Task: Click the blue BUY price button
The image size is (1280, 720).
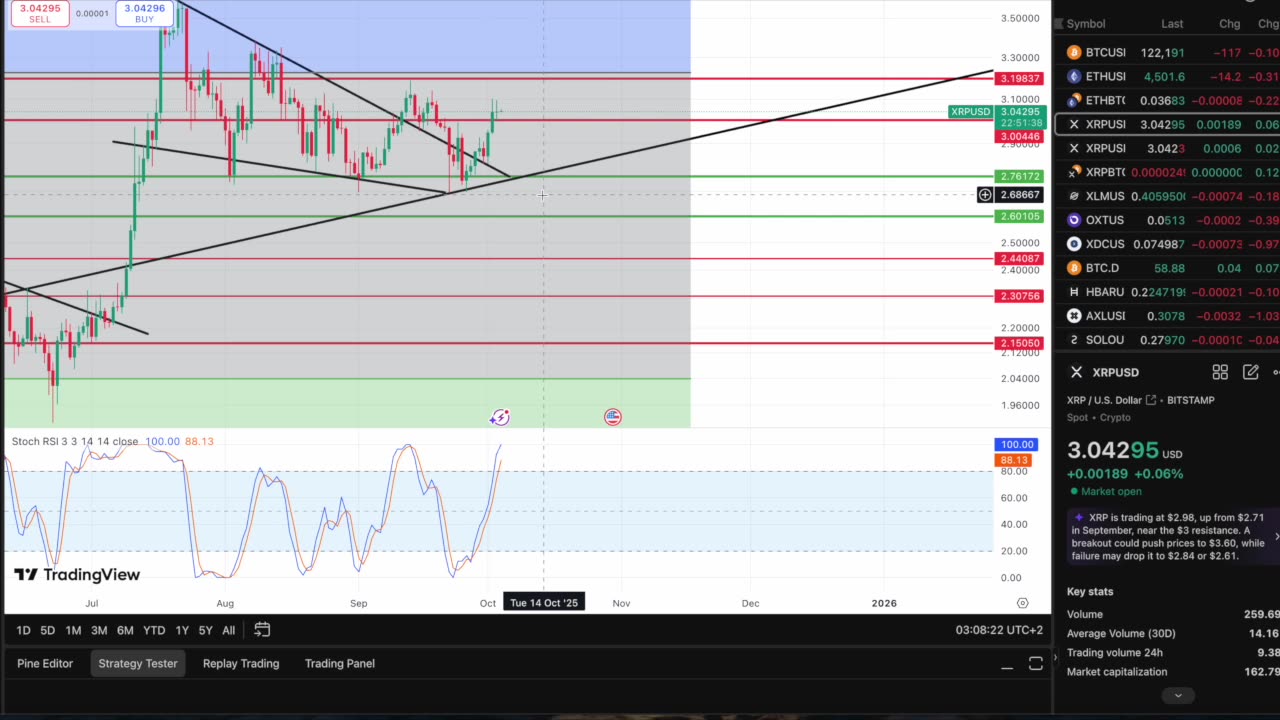Action: pos(145,13)
